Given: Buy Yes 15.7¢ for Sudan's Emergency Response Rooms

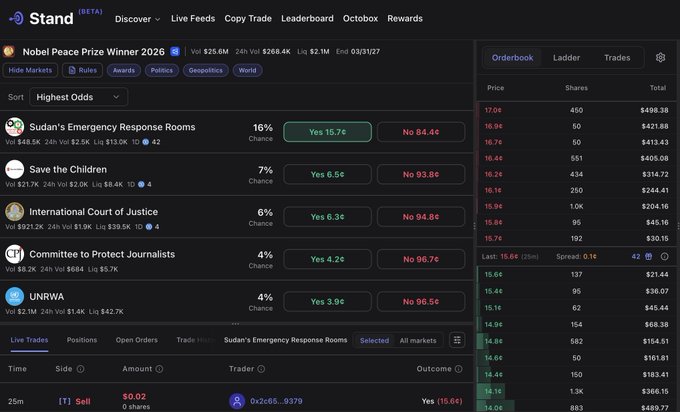Looking at the screenshot, I should point(327,132).
